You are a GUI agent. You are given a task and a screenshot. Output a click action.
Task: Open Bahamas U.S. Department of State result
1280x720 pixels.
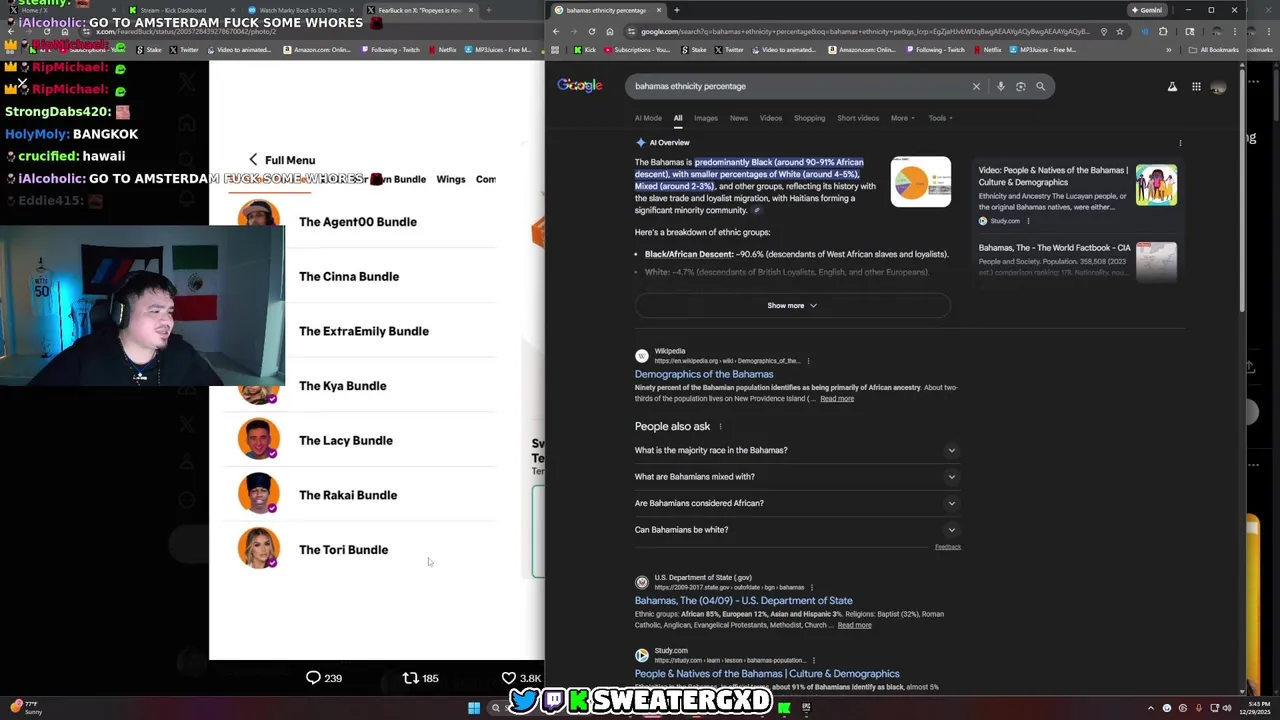point(744,601)
